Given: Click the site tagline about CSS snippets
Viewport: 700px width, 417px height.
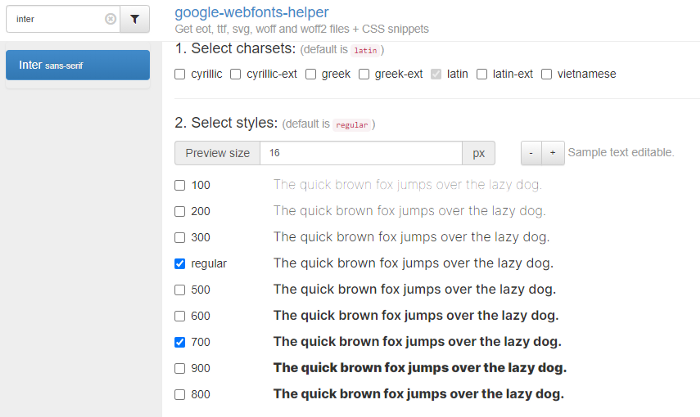Looking at the screenshot, I should point(302,29).
